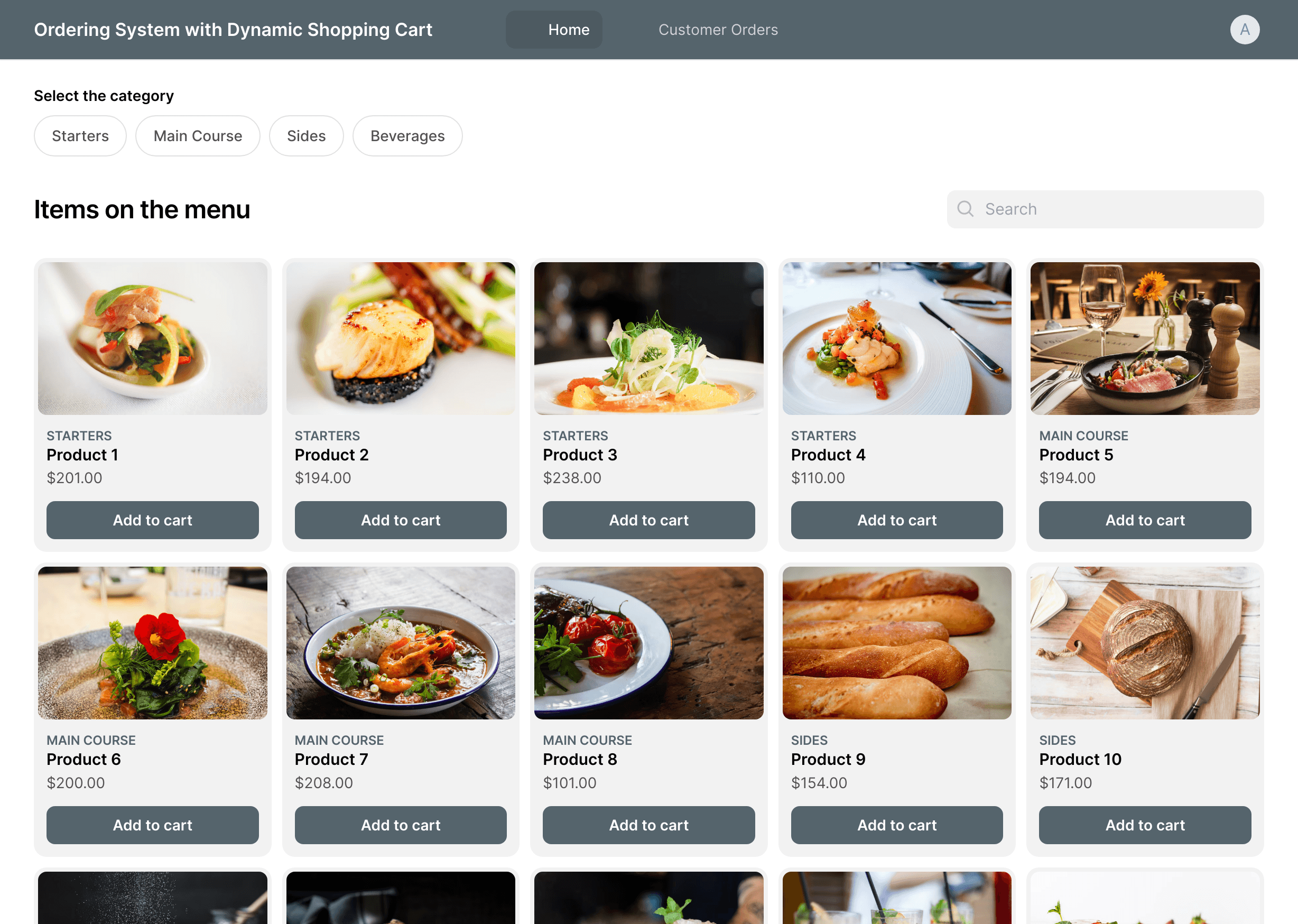Image resolution: width=1298 pixels, height=924 pixels.
Task: Open the Product 5 bowl image
Action: click(x=1145, y=338)
